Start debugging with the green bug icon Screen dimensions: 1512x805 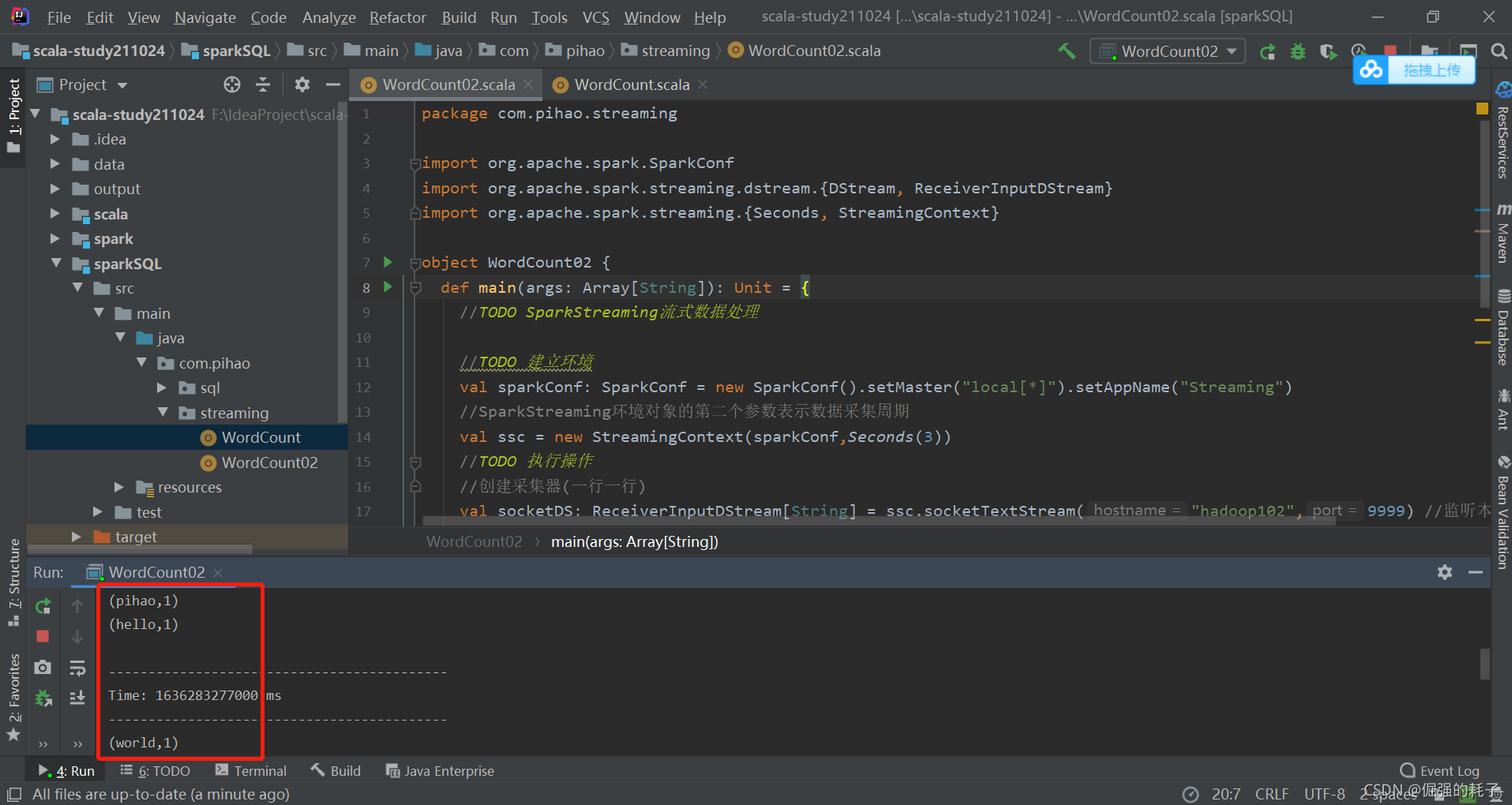click(x=1298, y=52)
